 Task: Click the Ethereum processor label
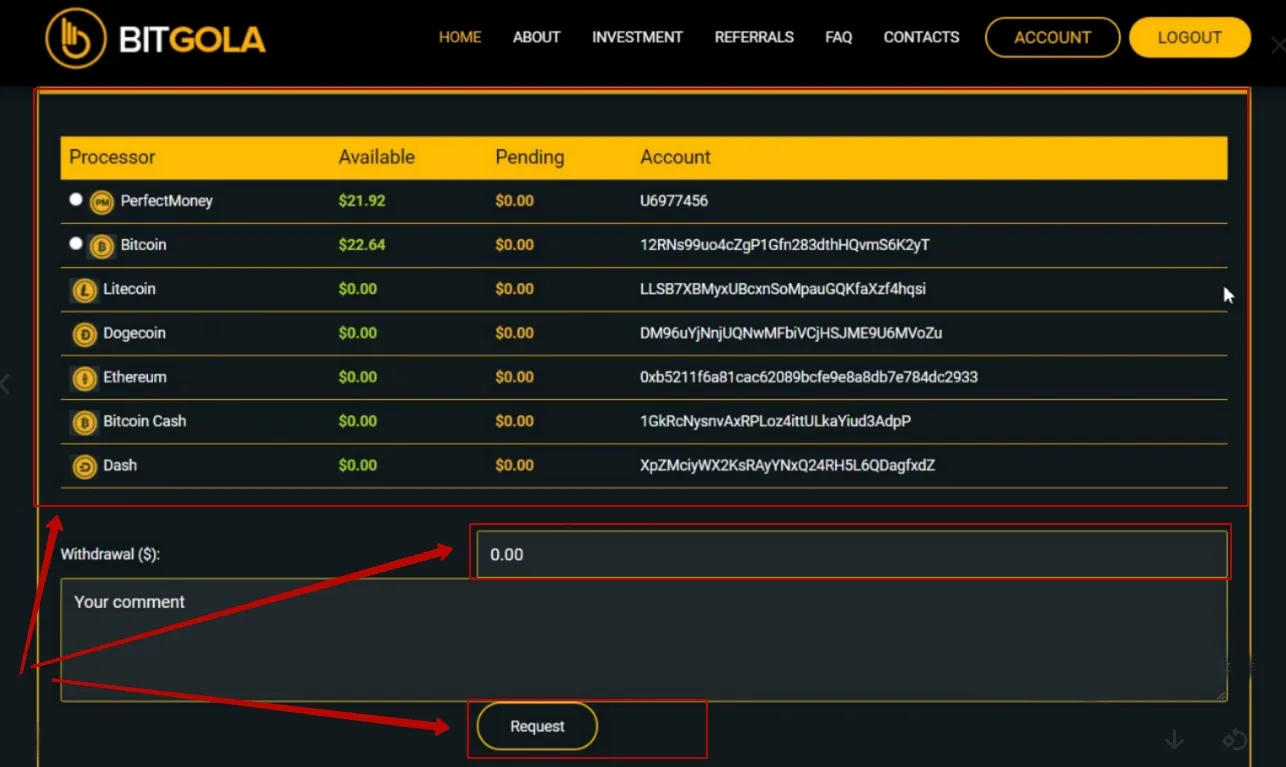coord(135,377)
